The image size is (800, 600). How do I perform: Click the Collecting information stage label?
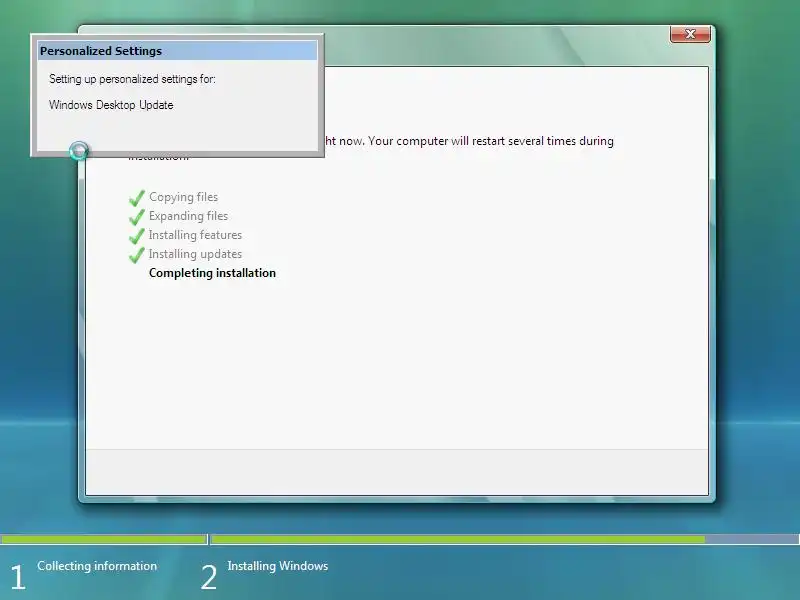pyautogui.click(x=97, y=566)
